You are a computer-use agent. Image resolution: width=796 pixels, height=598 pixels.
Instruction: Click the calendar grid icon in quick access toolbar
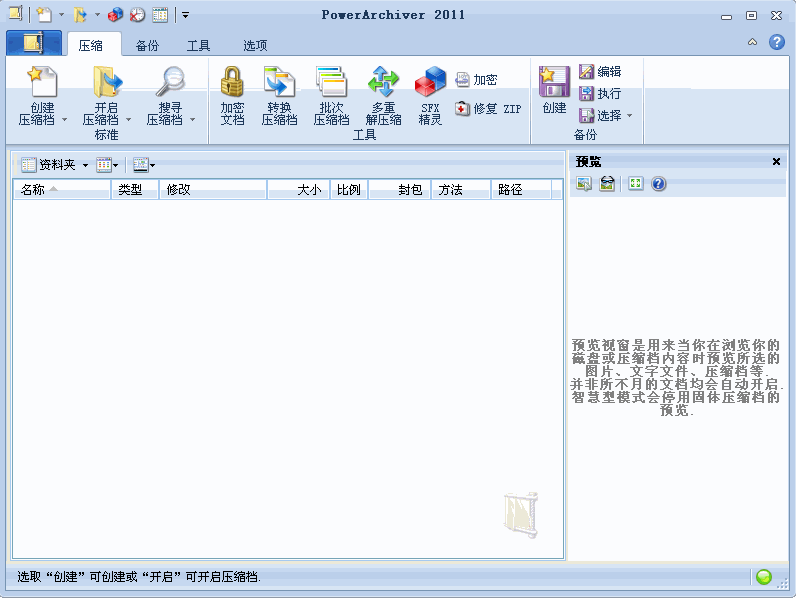pyautogui.click(x=160, y=15)
